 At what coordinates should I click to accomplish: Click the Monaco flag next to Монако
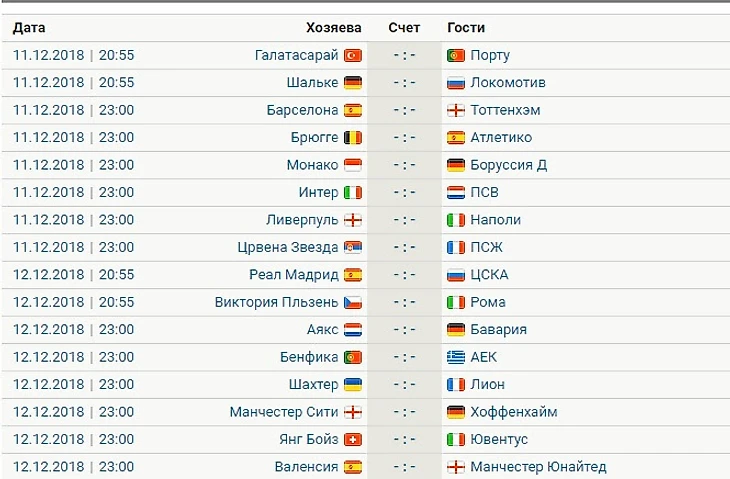click(x=353, y=165)
